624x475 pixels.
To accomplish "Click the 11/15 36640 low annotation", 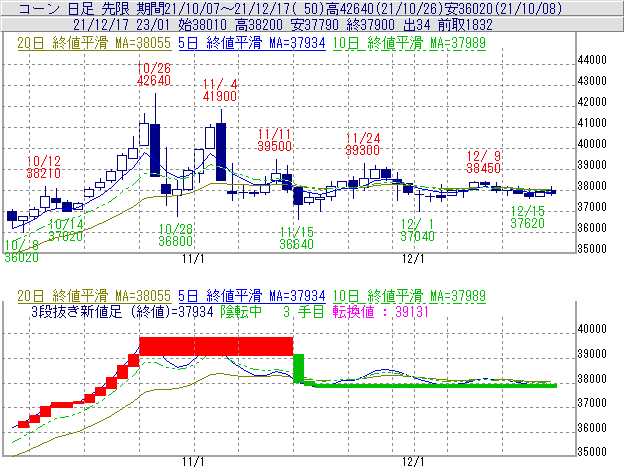I will click(296, 238).
